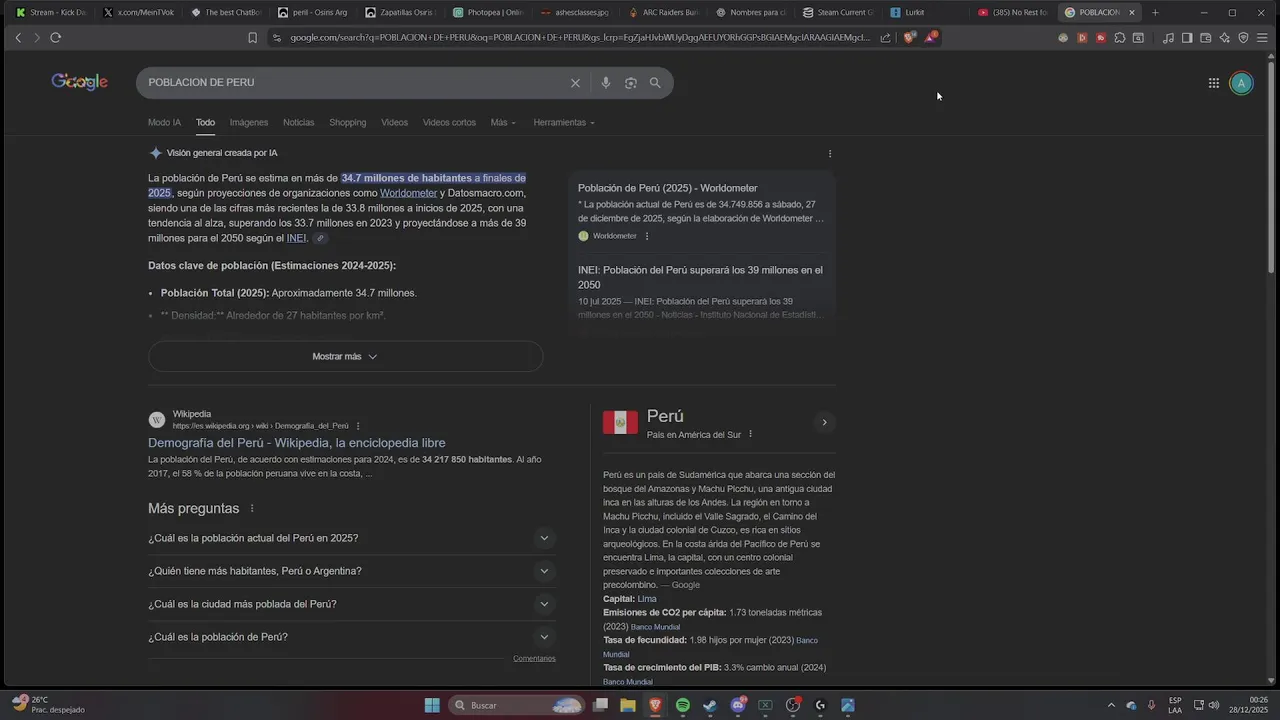Click the Google logo
Screen dimensions: 1280x720
pyautogui.click(x=79, y=82)
